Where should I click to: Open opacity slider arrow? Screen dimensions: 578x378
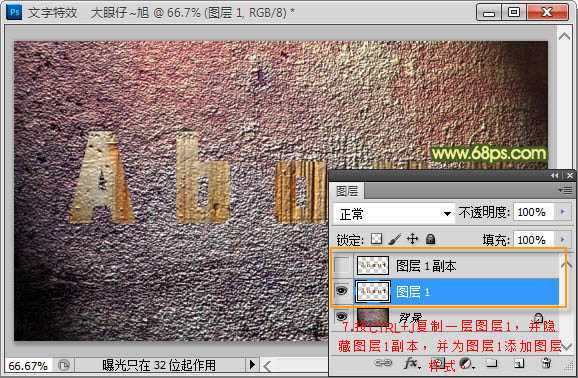(x=563, y=212)
